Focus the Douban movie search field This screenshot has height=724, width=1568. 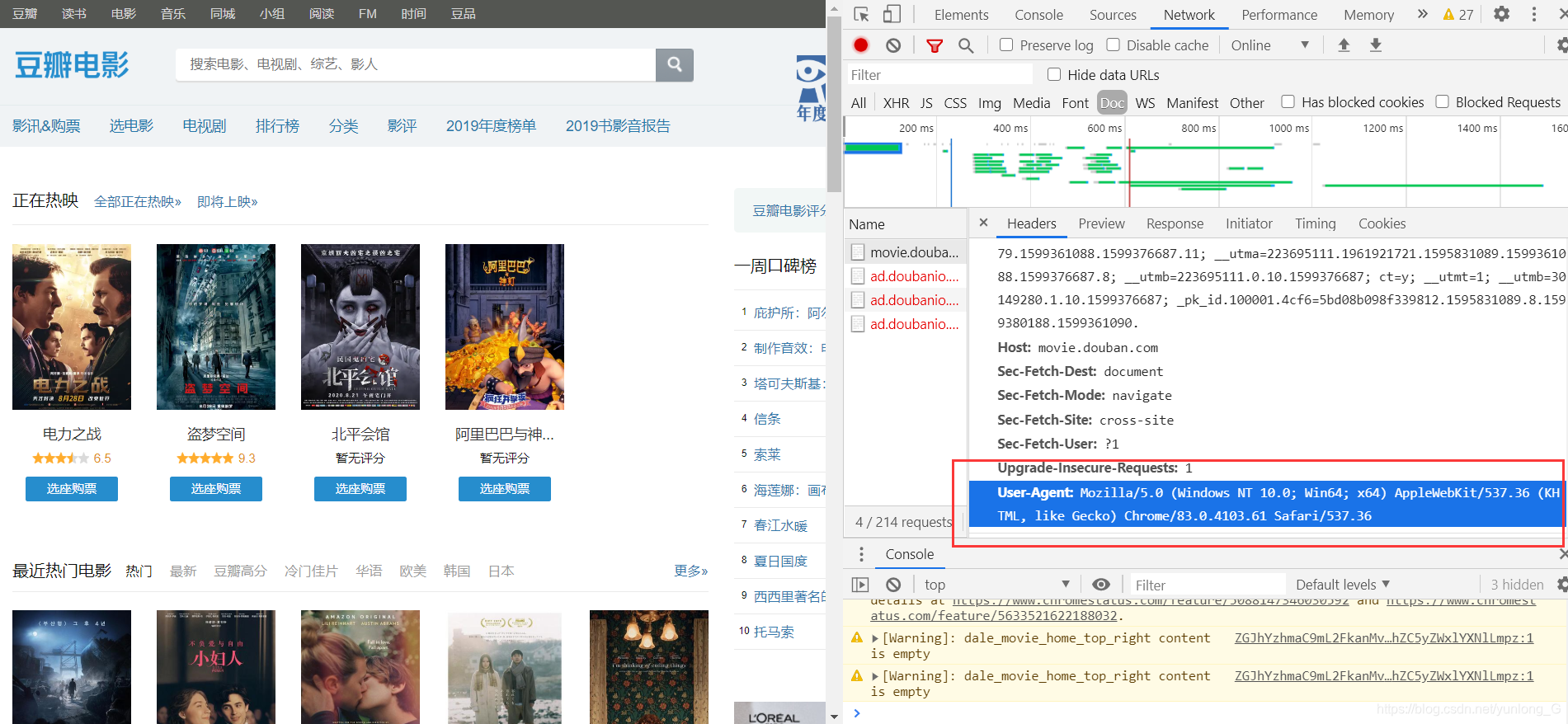pyautogui.click(x=416, y=64)
